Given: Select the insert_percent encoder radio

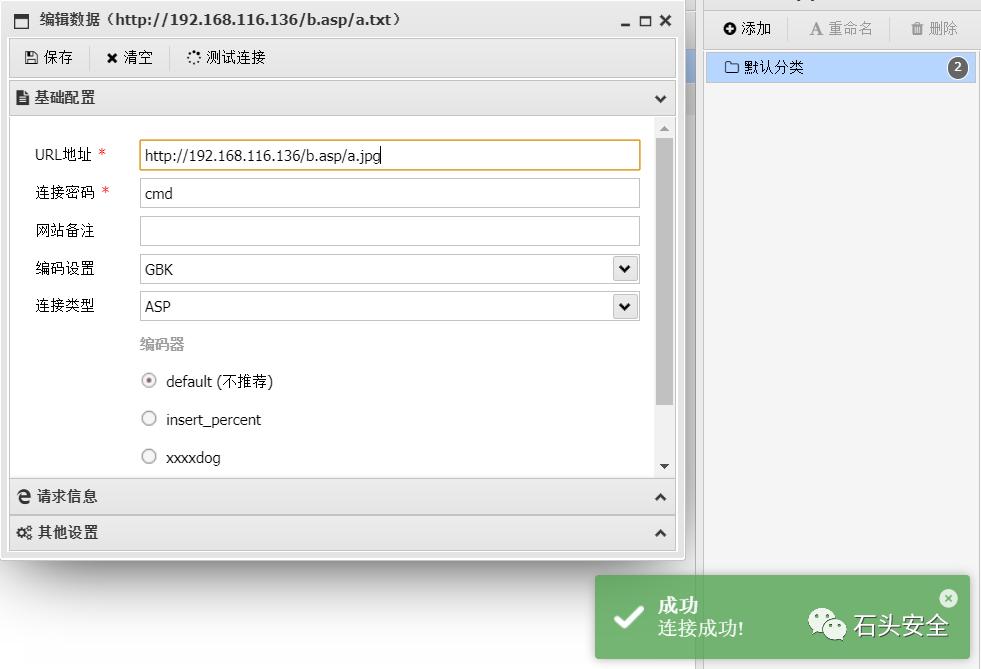Looking at the screenshot, I should click(149, 419).
